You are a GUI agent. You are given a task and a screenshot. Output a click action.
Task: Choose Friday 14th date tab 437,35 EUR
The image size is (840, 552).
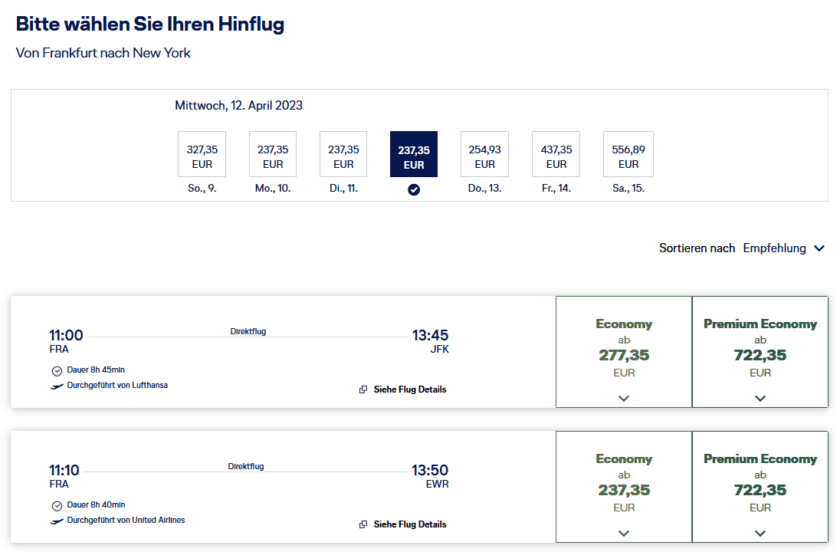tap(556, 156)
